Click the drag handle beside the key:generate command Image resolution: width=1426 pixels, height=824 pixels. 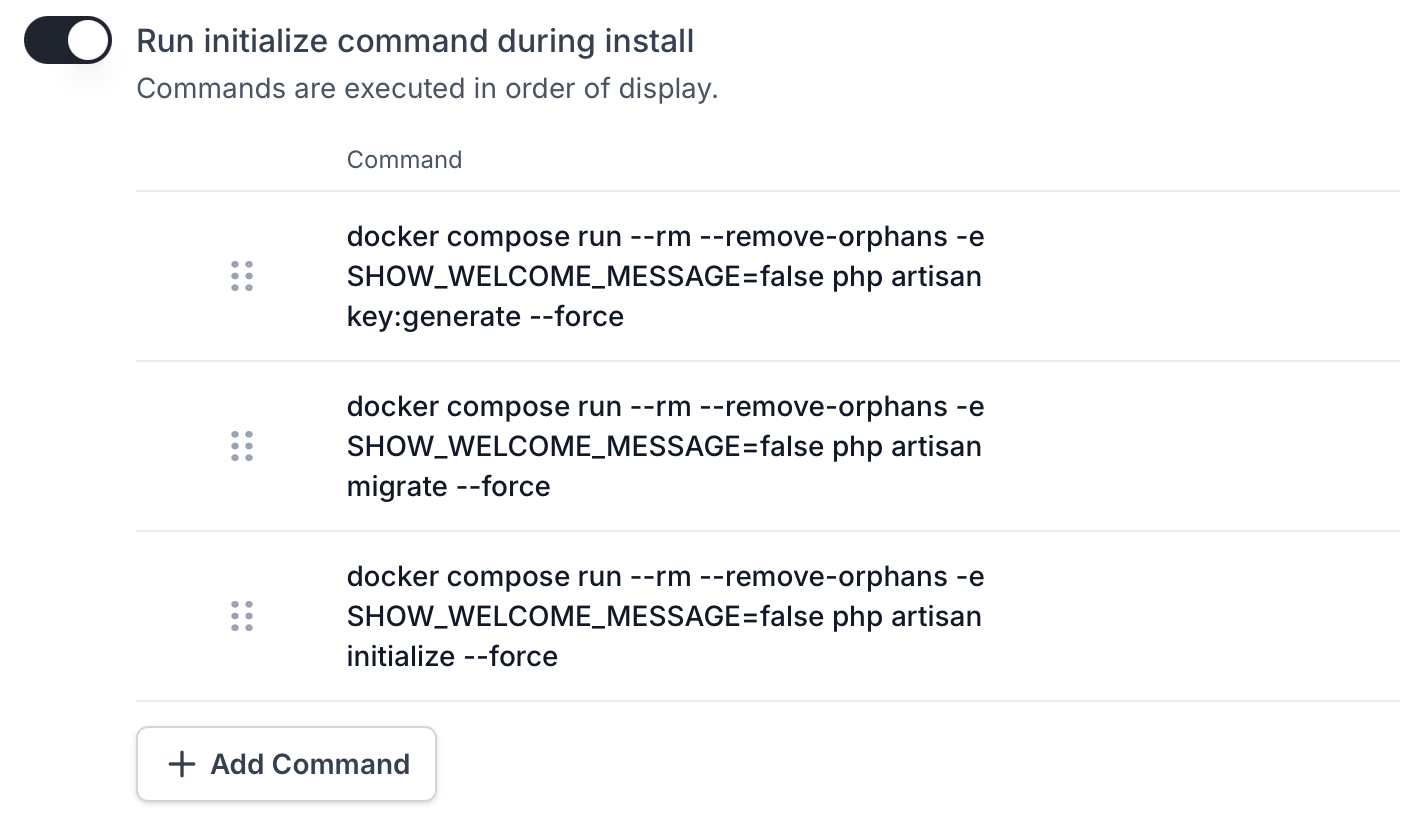(x=241, y=276)
